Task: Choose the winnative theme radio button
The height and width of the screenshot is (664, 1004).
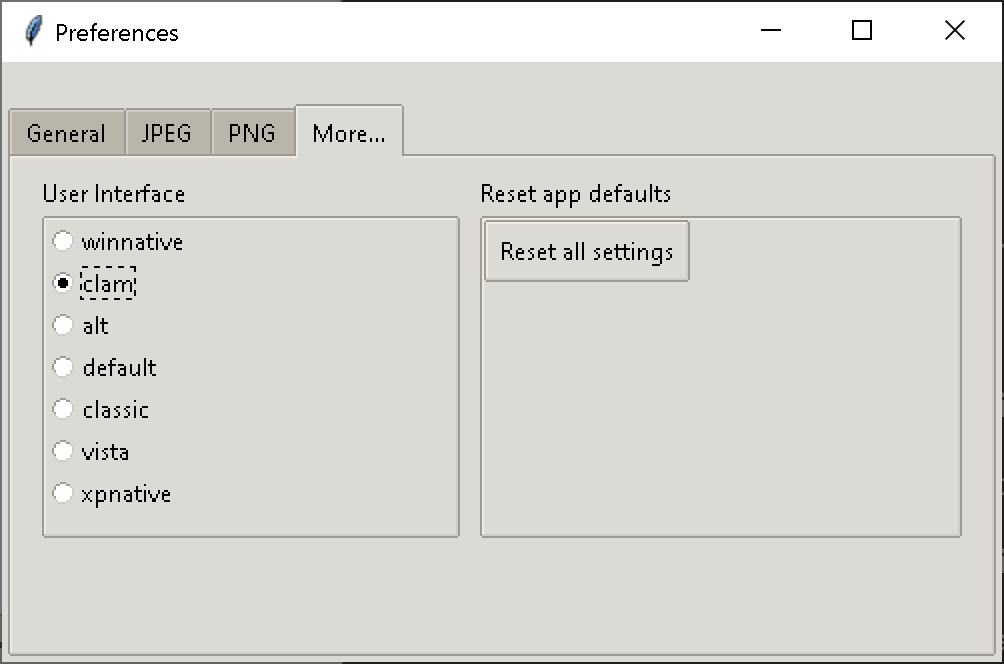Action: (63, 242)
